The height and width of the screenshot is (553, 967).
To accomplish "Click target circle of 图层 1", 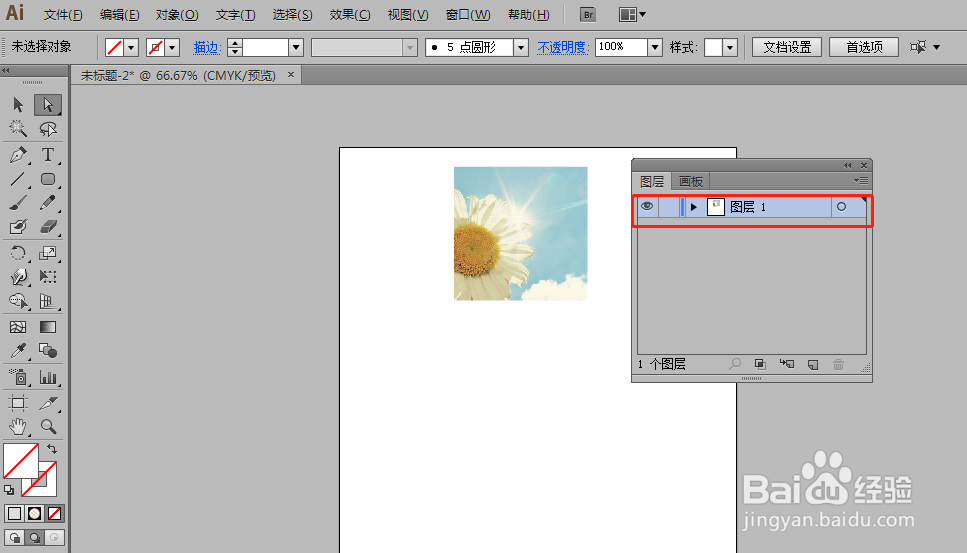I will (841, 207).
